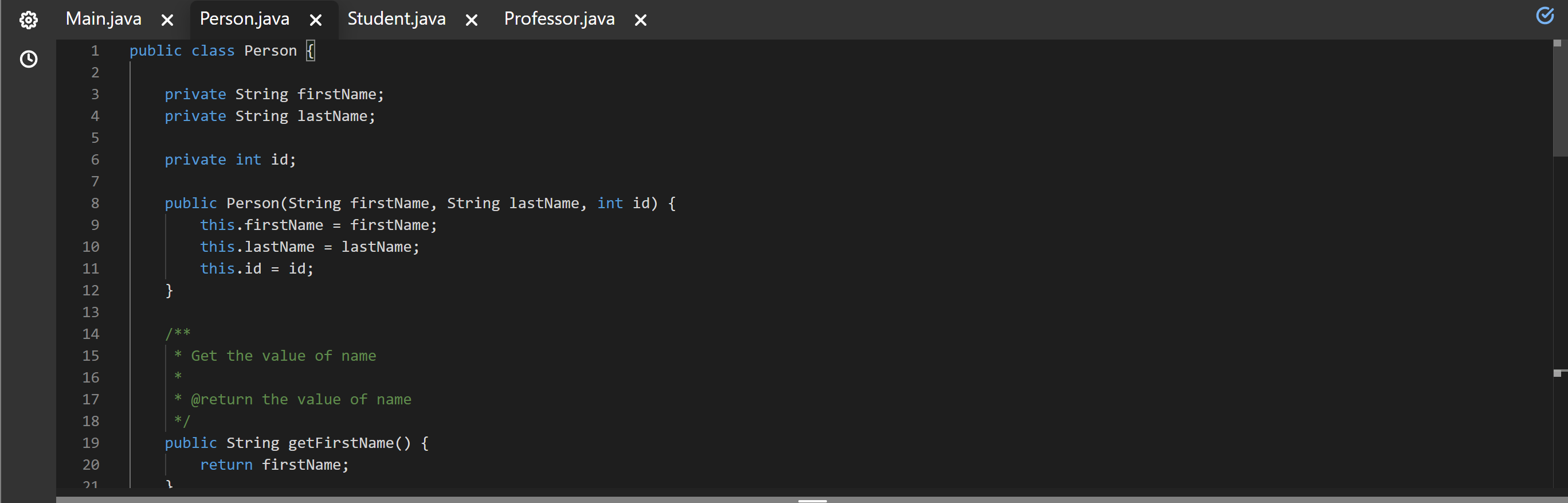
Task: Place cursor on the getFirstName method name
Action: pos(347,443)
